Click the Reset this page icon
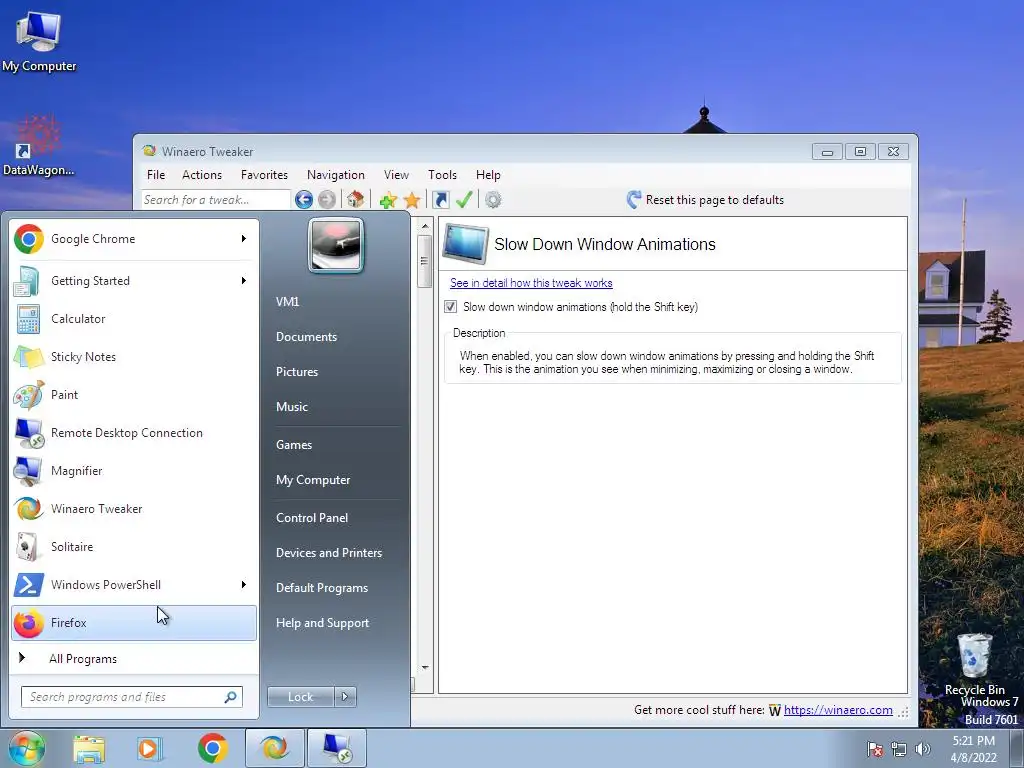The image size is (1024, 768). [633, 200]
